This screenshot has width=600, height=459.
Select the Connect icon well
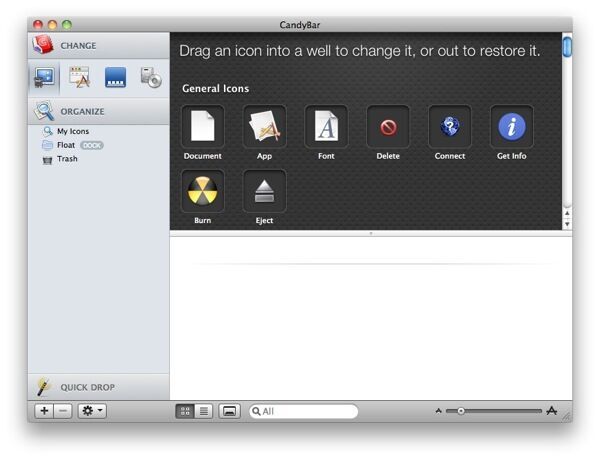(450, 127)
